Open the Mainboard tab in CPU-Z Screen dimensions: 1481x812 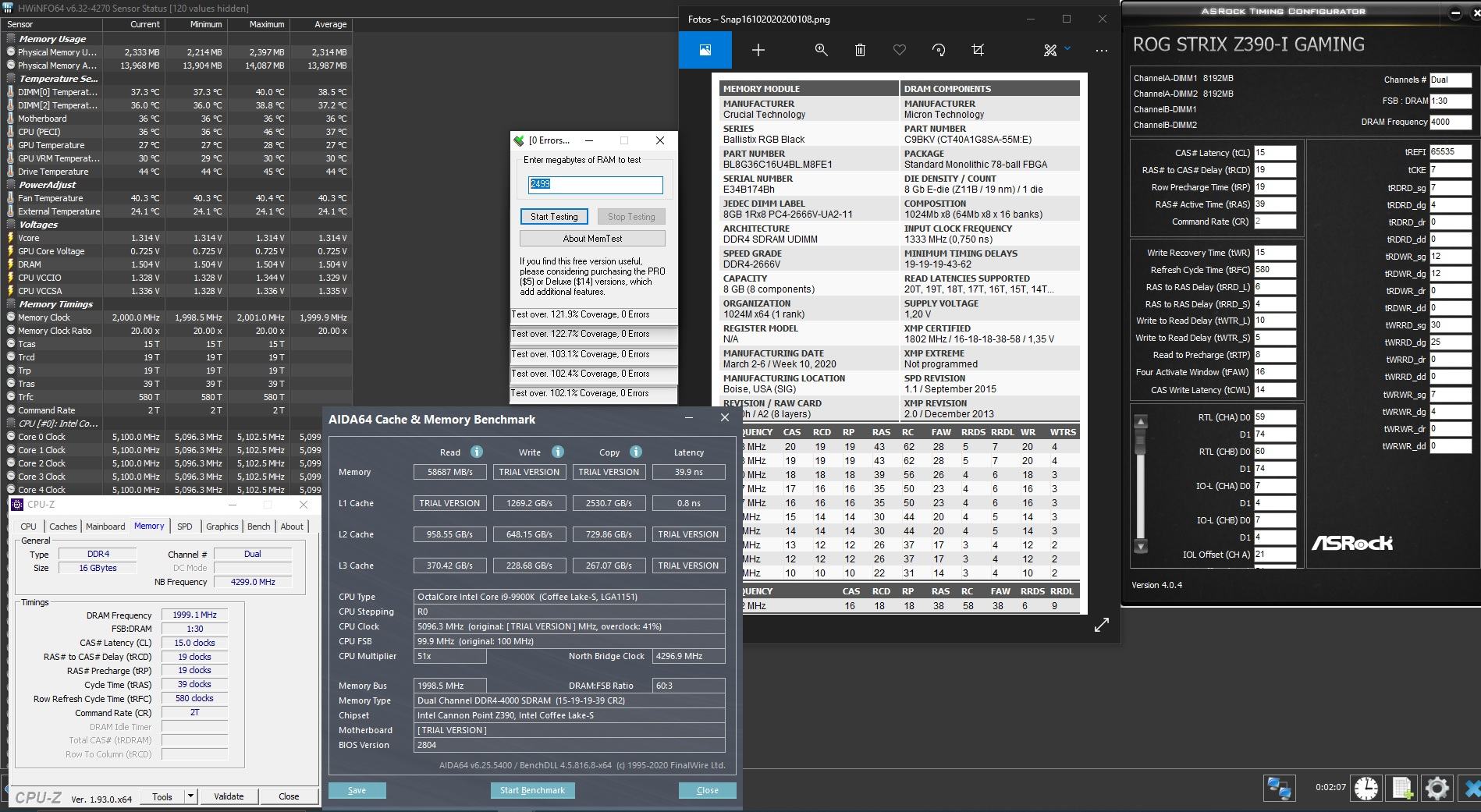(x=105, y=527)
